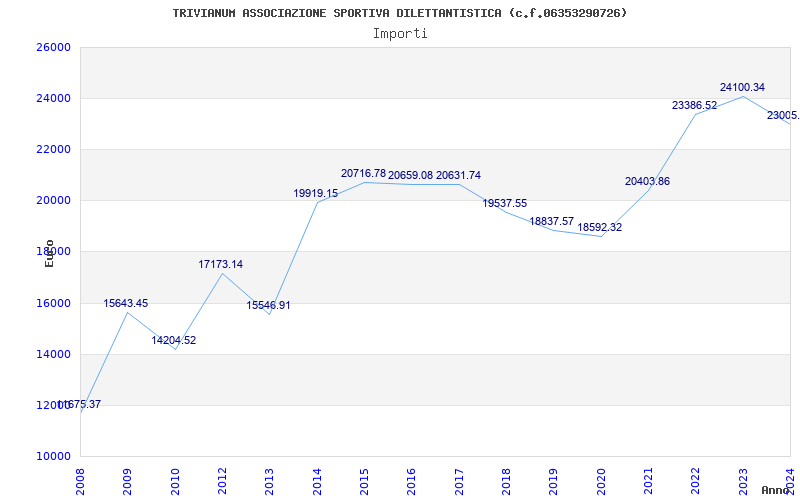
Task: Click data label 14204.52
Action: (x=173, y=340)
